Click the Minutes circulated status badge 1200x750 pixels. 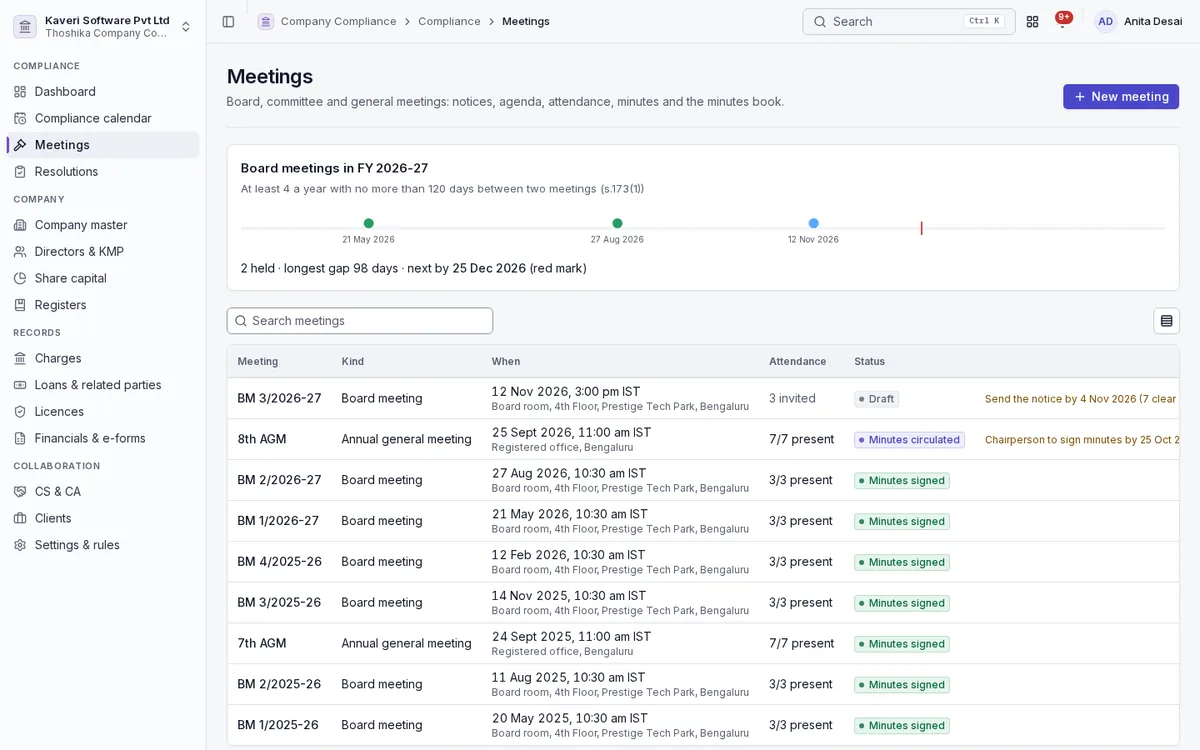[x=909, y=440]
